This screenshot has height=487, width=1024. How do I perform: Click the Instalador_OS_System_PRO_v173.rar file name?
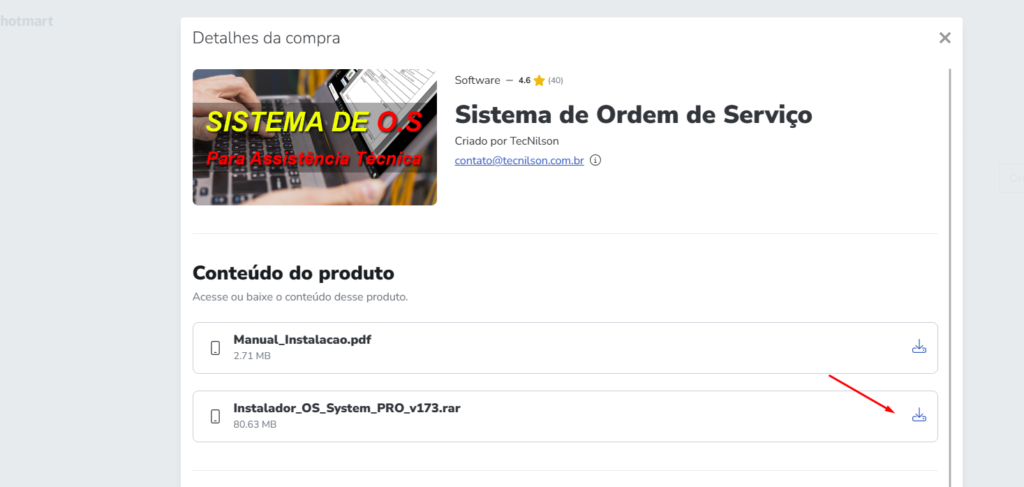pos(347,409)
